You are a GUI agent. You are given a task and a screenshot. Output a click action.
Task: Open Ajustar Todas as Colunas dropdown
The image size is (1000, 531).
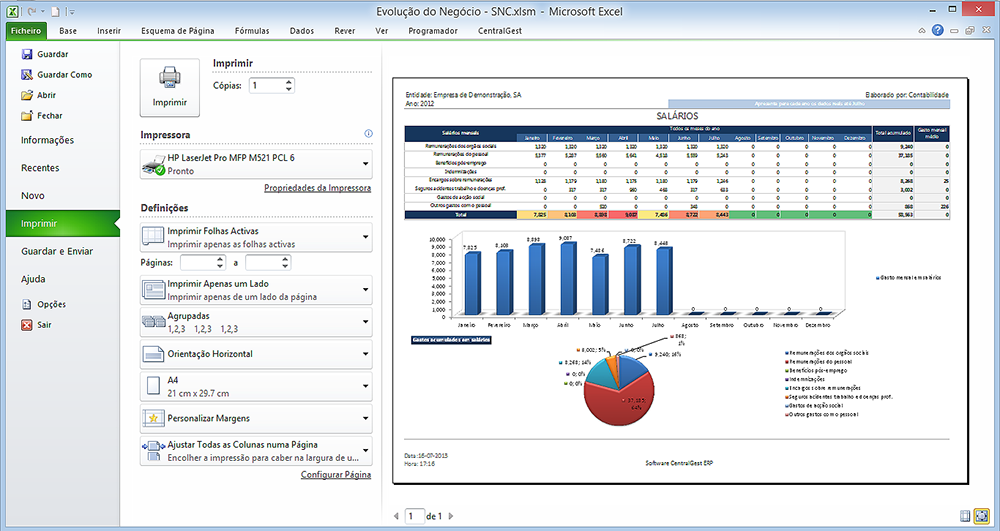256,451
